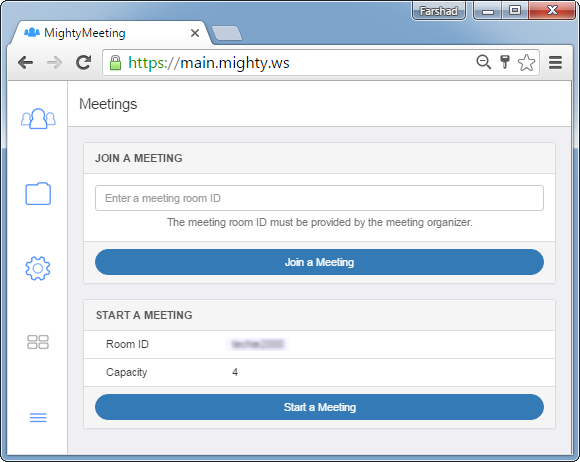
Task: Click the Farshad profile button
Action: pyautogui.click(x=439, y=11)
